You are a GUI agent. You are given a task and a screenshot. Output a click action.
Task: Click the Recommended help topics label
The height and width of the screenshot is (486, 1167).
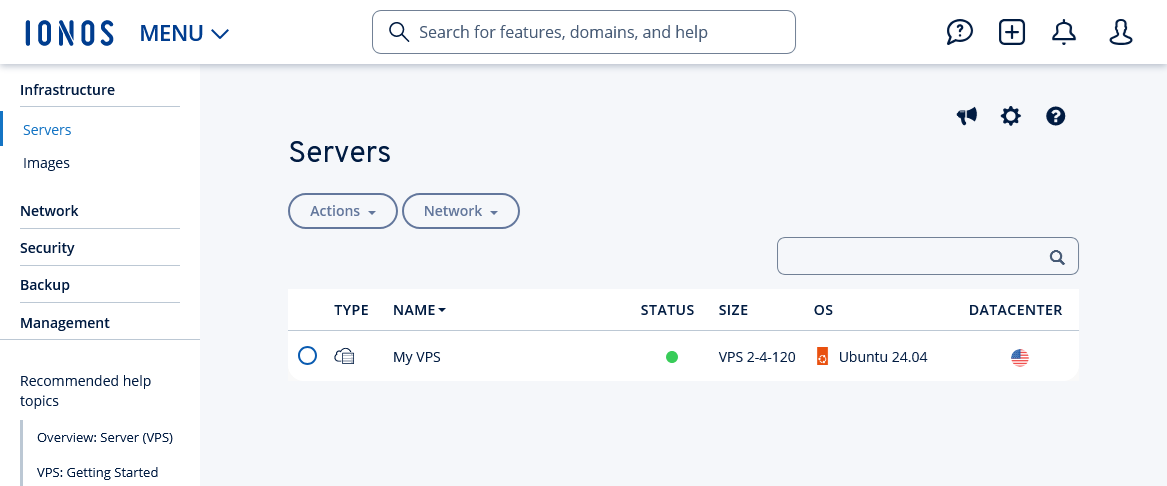click(86, 391)
